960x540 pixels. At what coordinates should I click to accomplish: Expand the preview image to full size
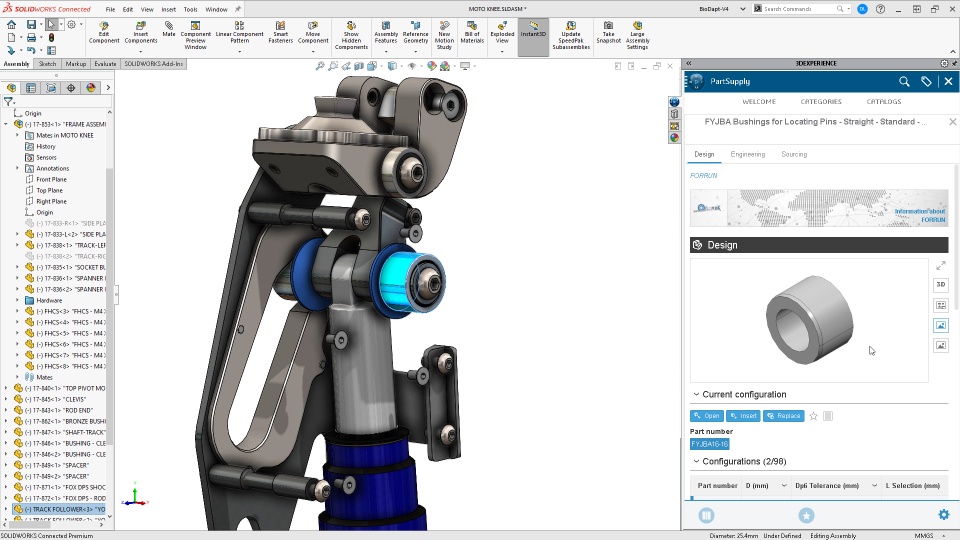(941, 265)
